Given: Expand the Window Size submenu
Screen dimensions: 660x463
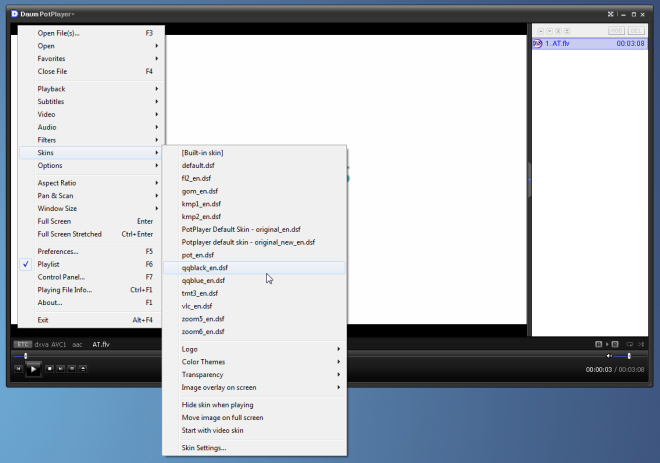Looking at the screenshot, I should [x=91, y=208].
